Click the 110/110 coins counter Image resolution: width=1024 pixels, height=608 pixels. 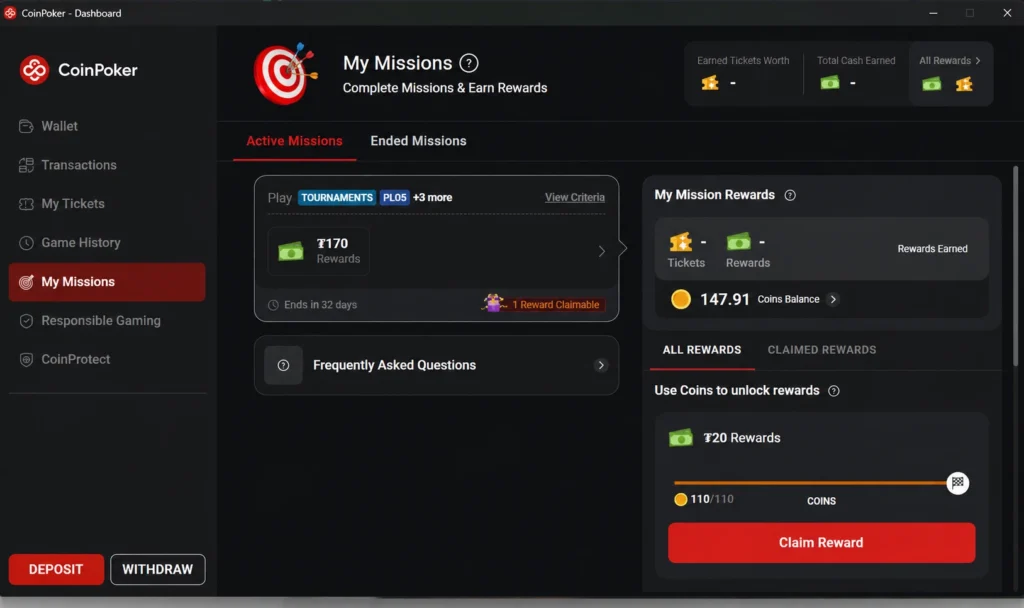tap(712, 500)
